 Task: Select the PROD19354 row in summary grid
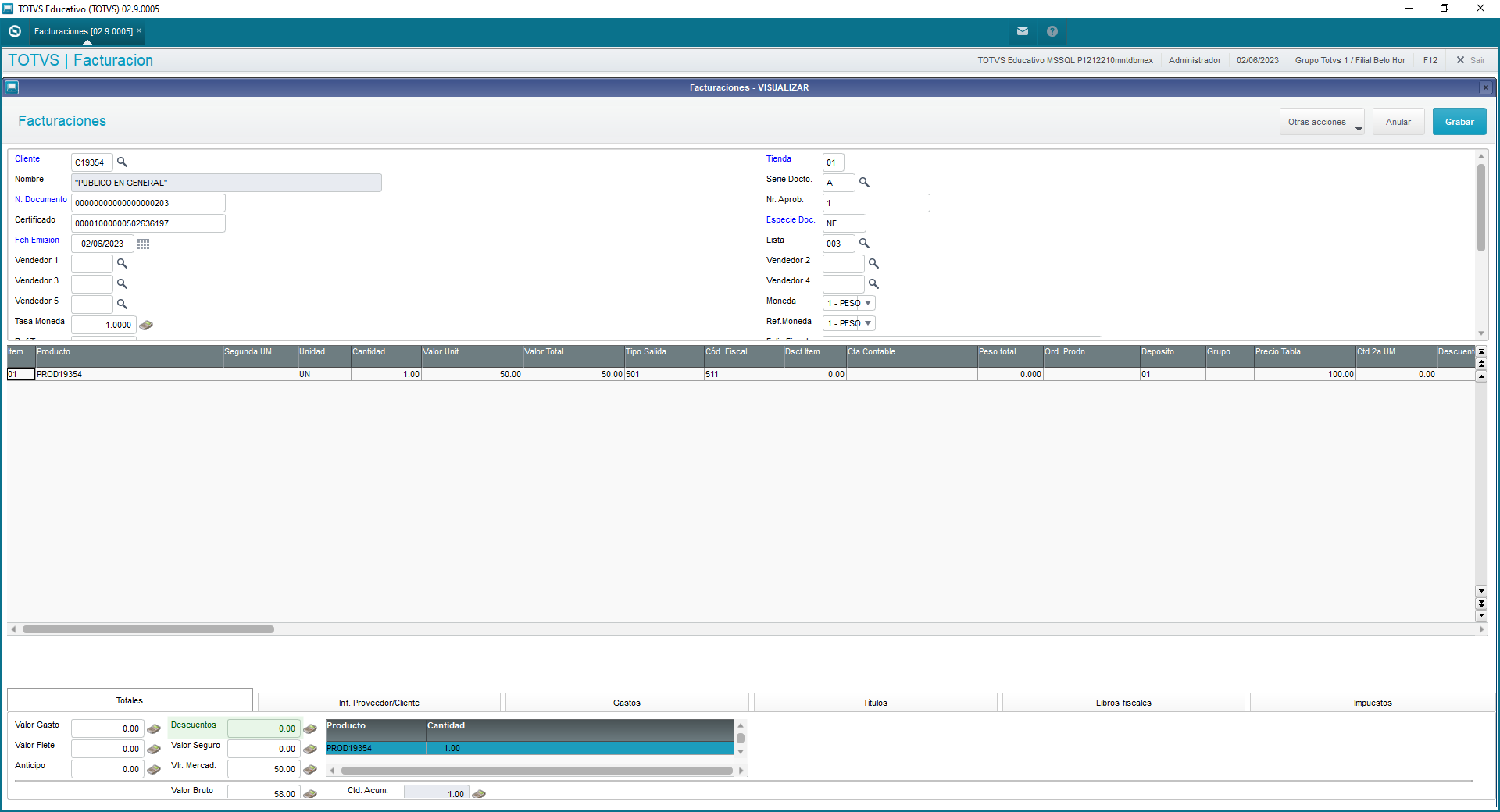point(530,748)
